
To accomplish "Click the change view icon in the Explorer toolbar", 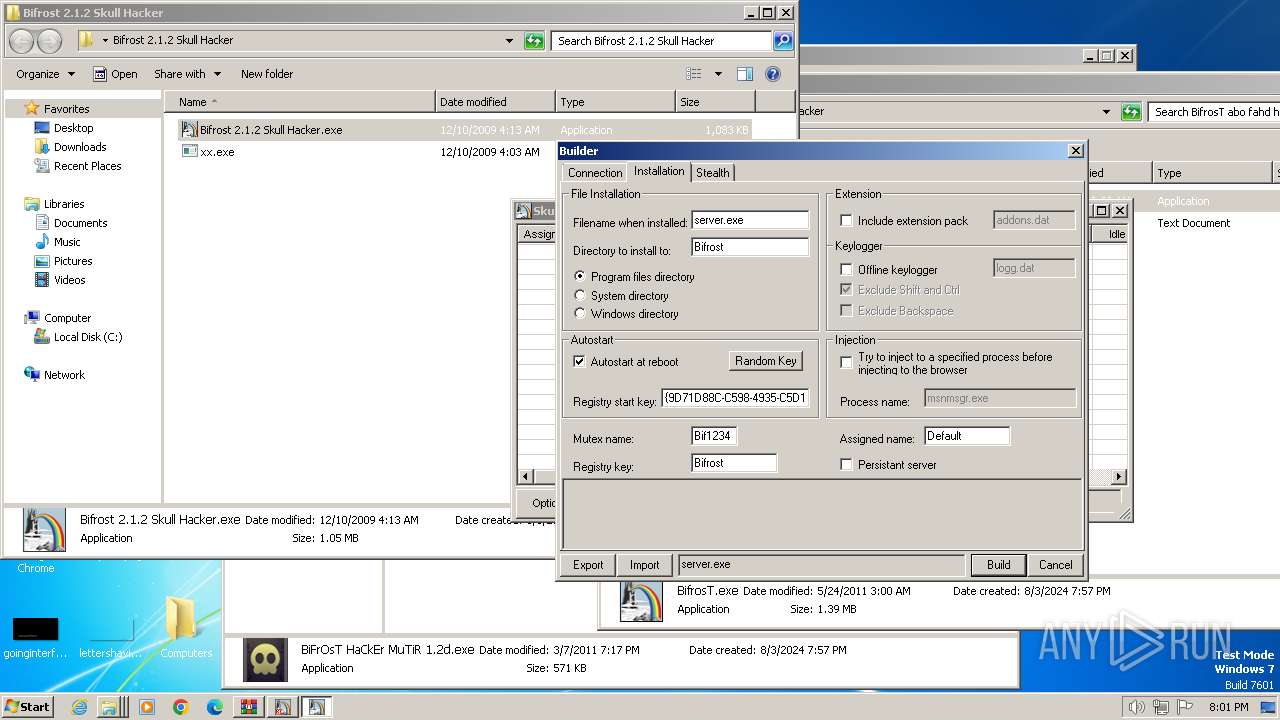I will 694,74.
